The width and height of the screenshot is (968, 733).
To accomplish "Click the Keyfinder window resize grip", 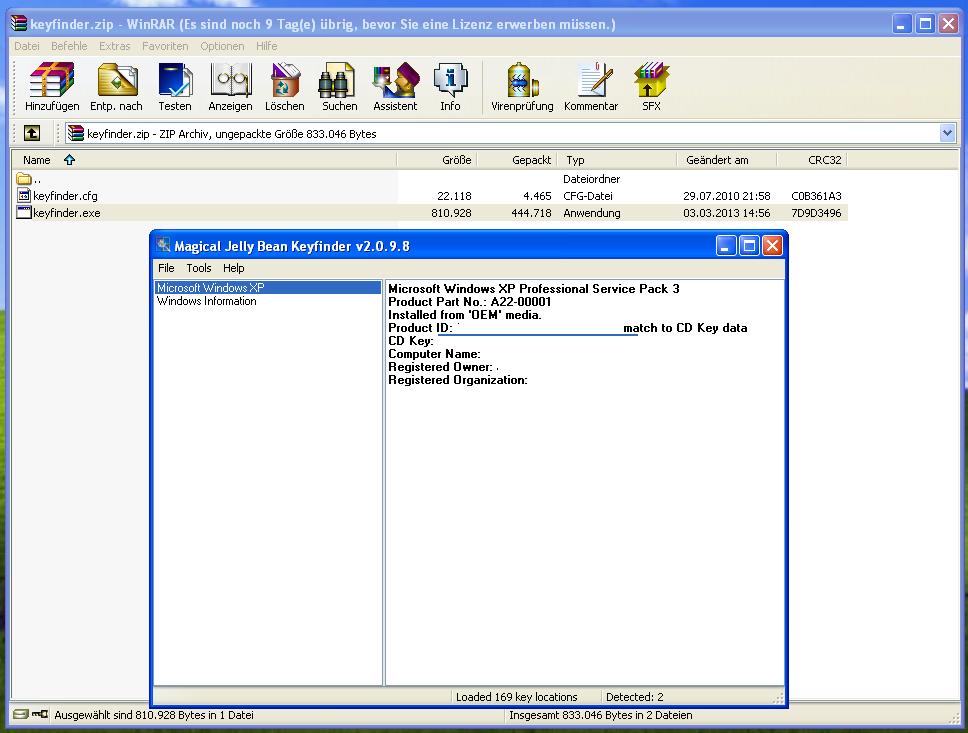I will tap(778, 698).
